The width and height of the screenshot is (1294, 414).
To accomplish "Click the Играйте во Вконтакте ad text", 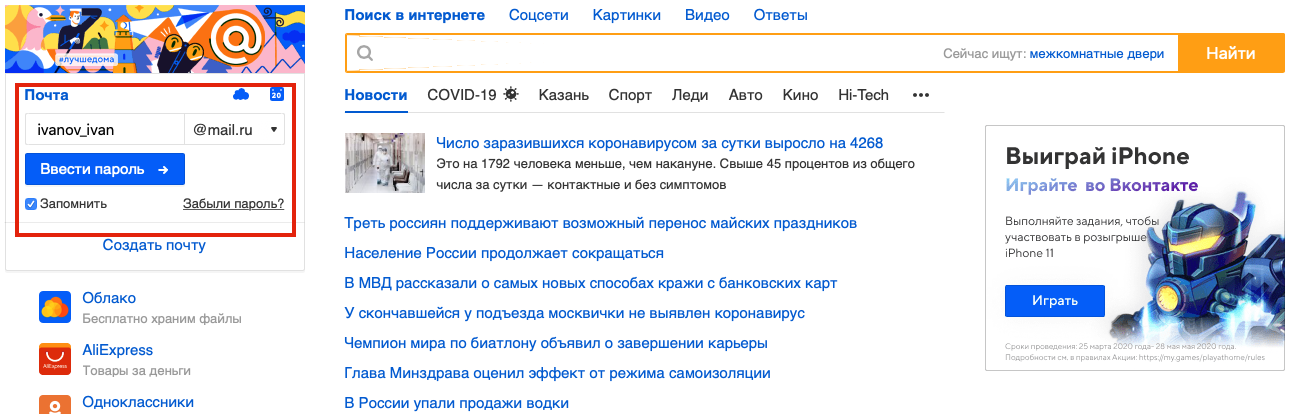I will [x=1102, y=186].
